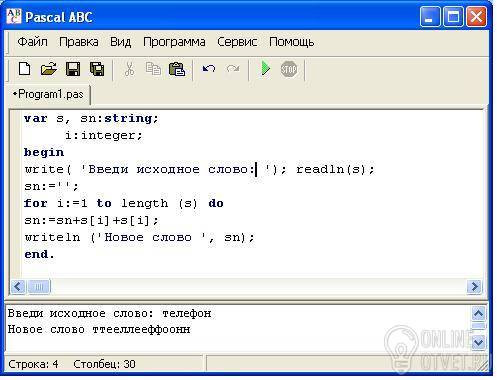Open the Сервис menu
Viewport: 497px width, 380px height.
click(x=237, y=42)
